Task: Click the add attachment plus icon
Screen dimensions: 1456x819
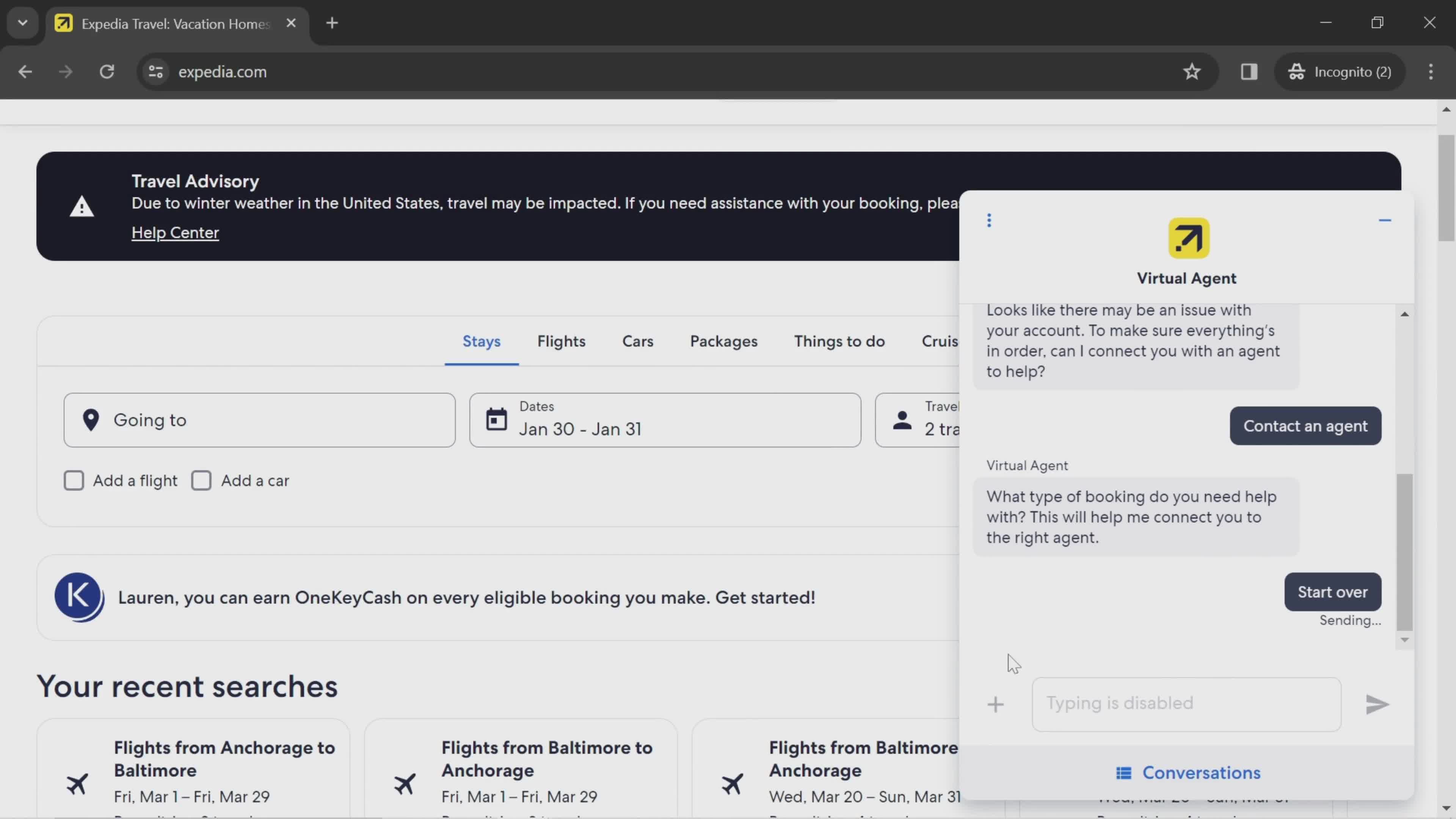Action: tap(995, 704)
